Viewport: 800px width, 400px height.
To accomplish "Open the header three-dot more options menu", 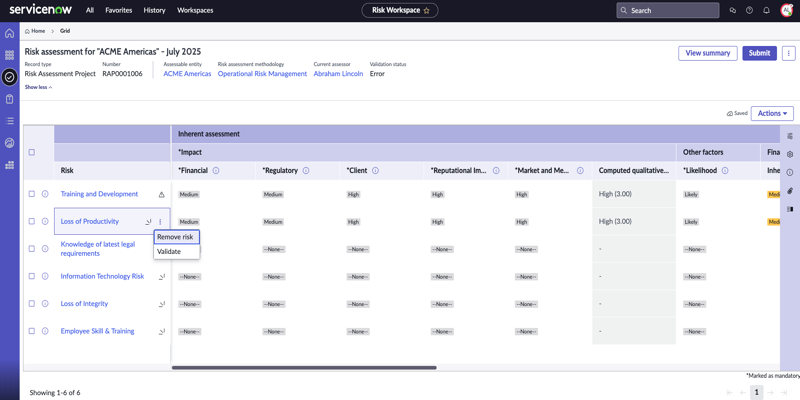I will pos(788,53).
